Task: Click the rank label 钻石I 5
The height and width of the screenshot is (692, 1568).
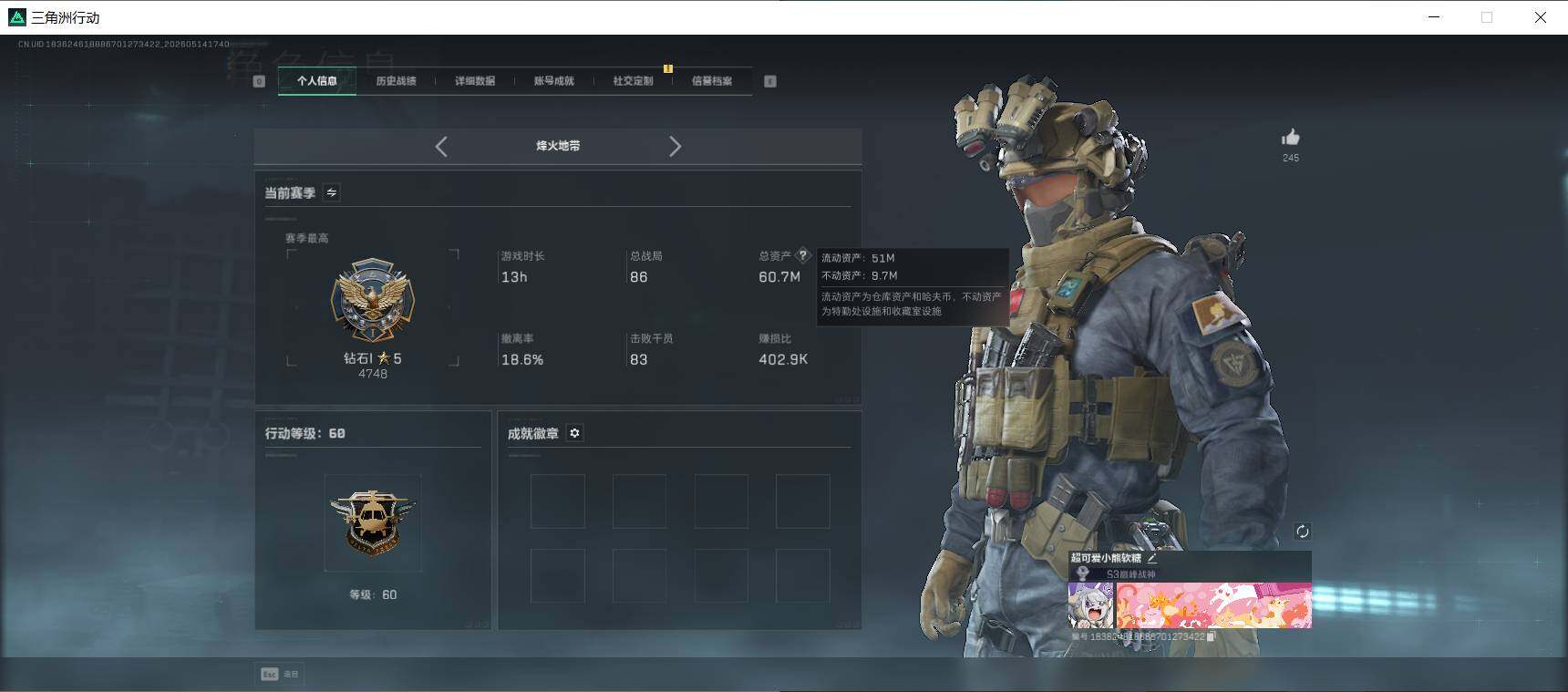Action: [372, 358]
